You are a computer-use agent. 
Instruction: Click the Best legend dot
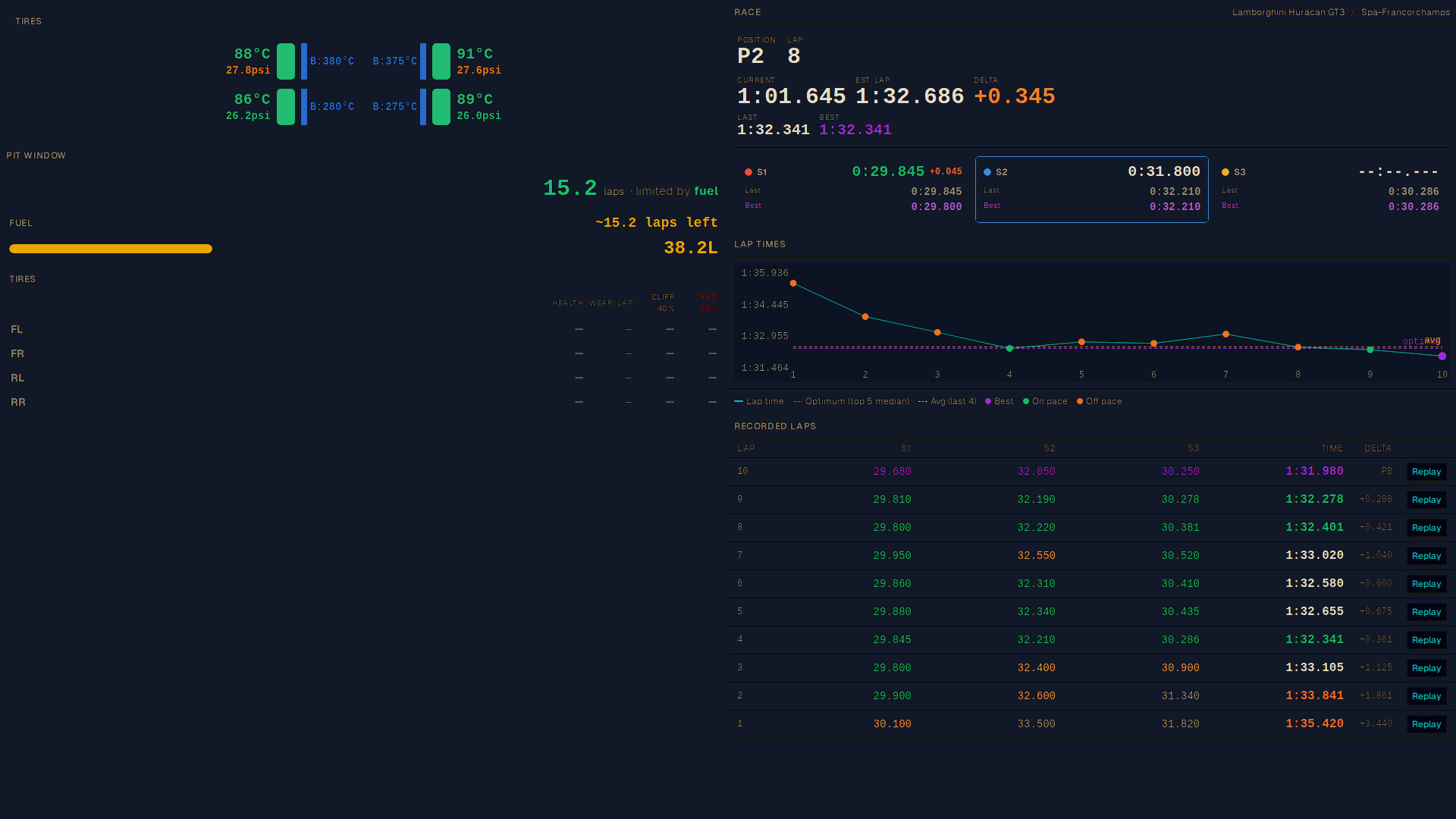(x=988, y=402)
